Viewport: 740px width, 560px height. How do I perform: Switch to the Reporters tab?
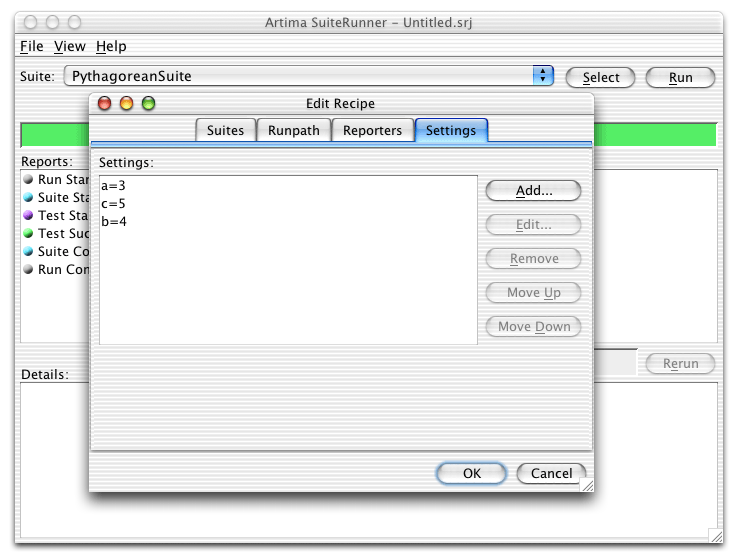point(372,130)
